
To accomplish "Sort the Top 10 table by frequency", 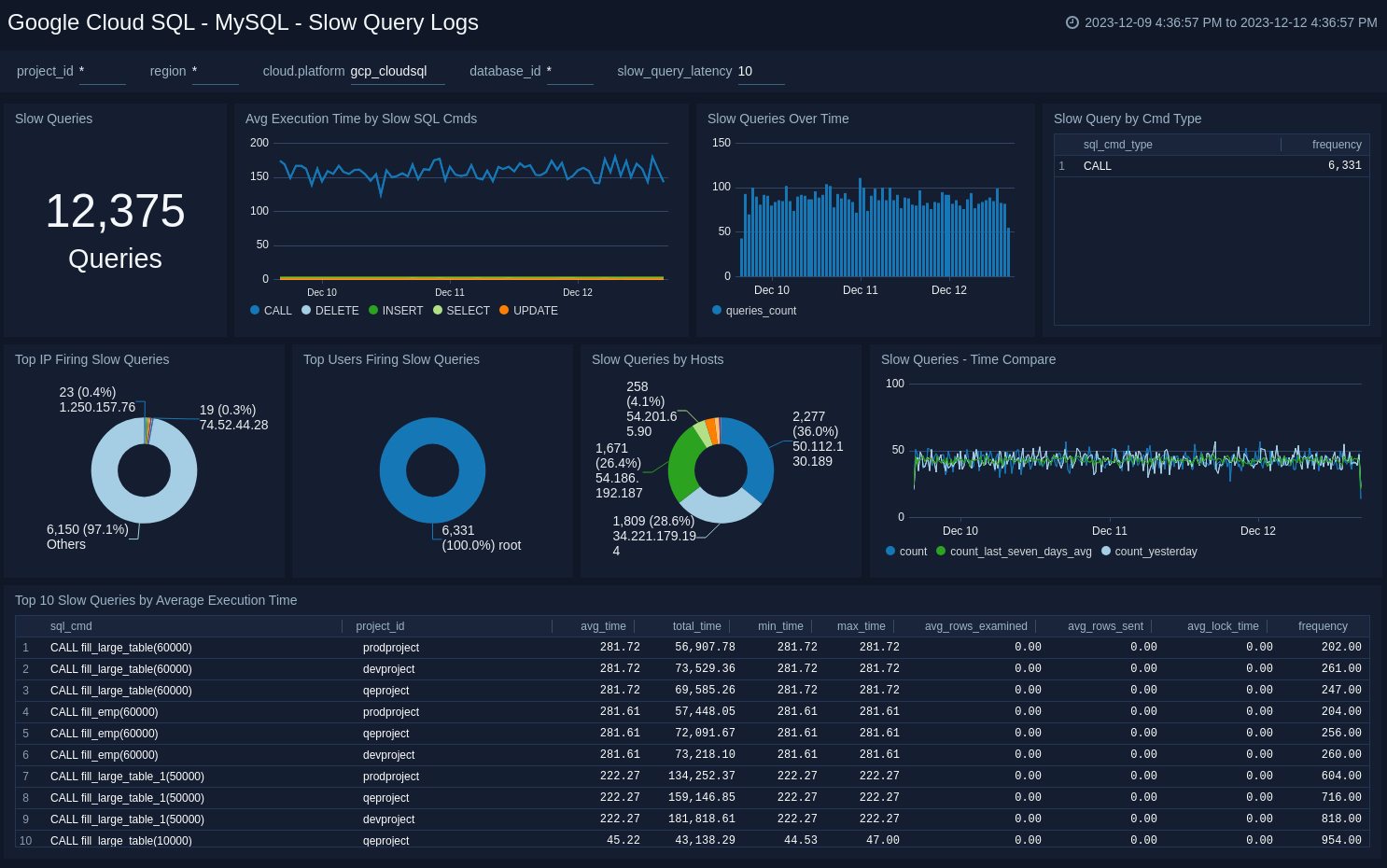I will (x=1323, y=626).
